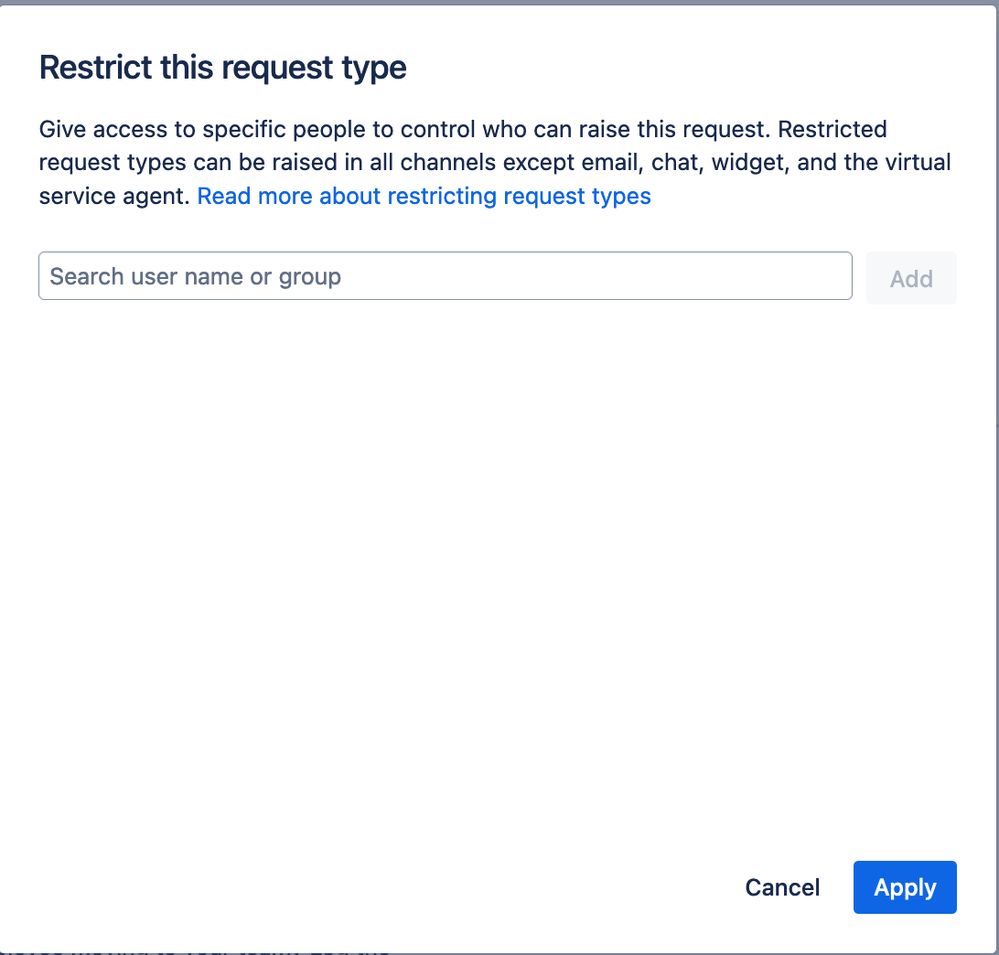This screenshot has width=999, height=955.
Task: Select the Restrict this request type heading
Action: click(x=222, y=67)
